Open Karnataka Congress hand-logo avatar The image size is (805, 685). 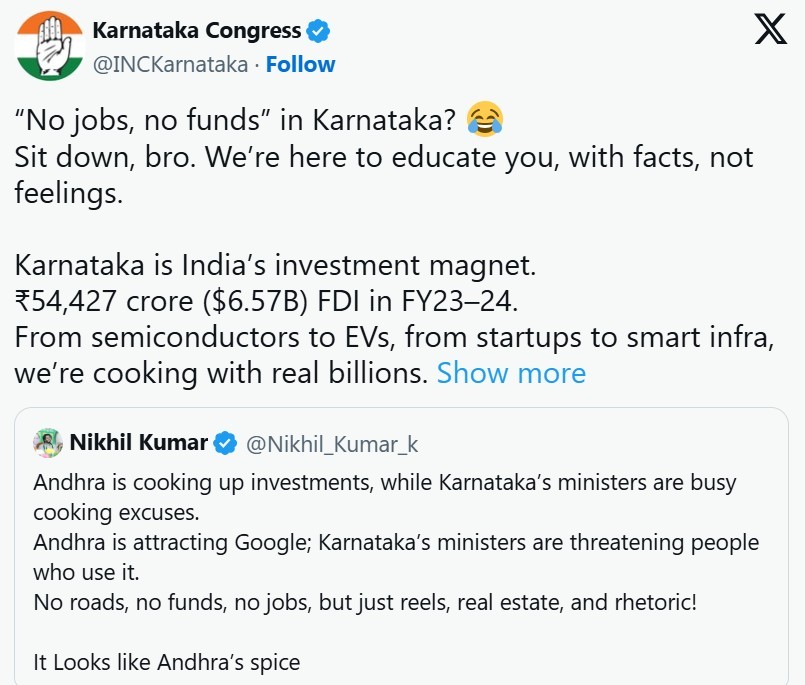click(48, 47)
